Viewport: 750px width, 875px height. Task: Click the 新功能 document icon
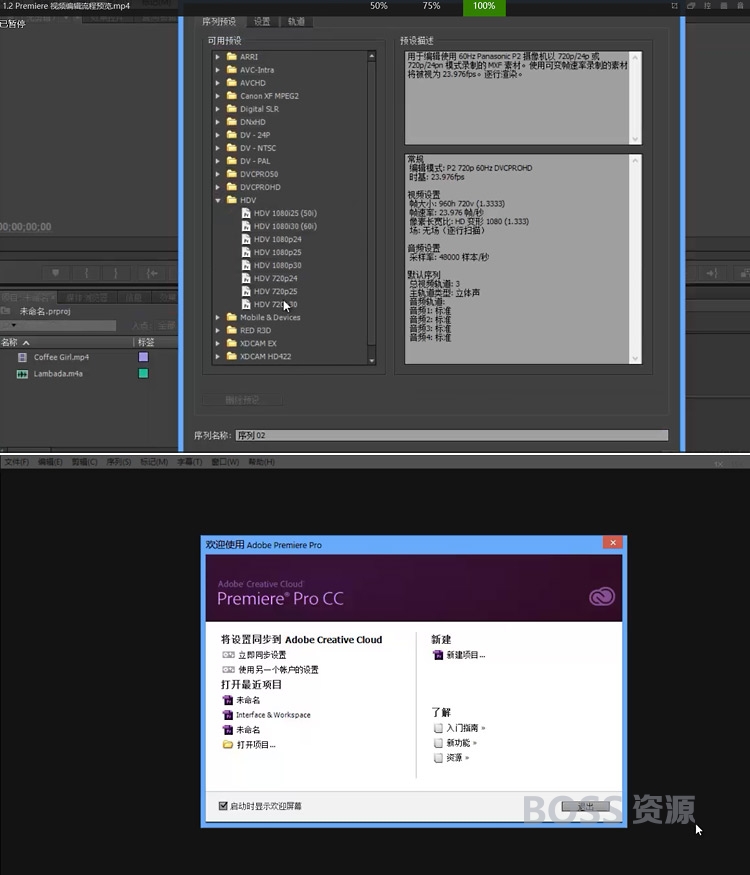pyautogui.click(x=438, y=743)
